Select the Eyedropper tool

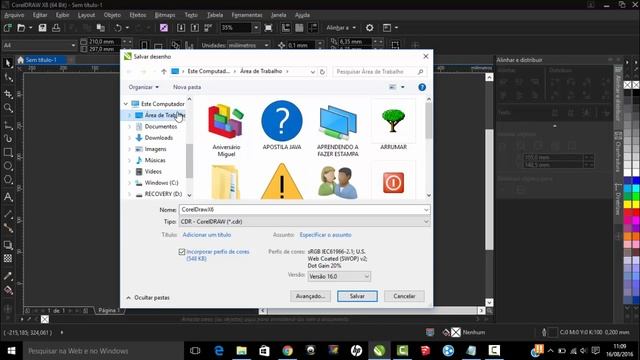click(8, 276)
